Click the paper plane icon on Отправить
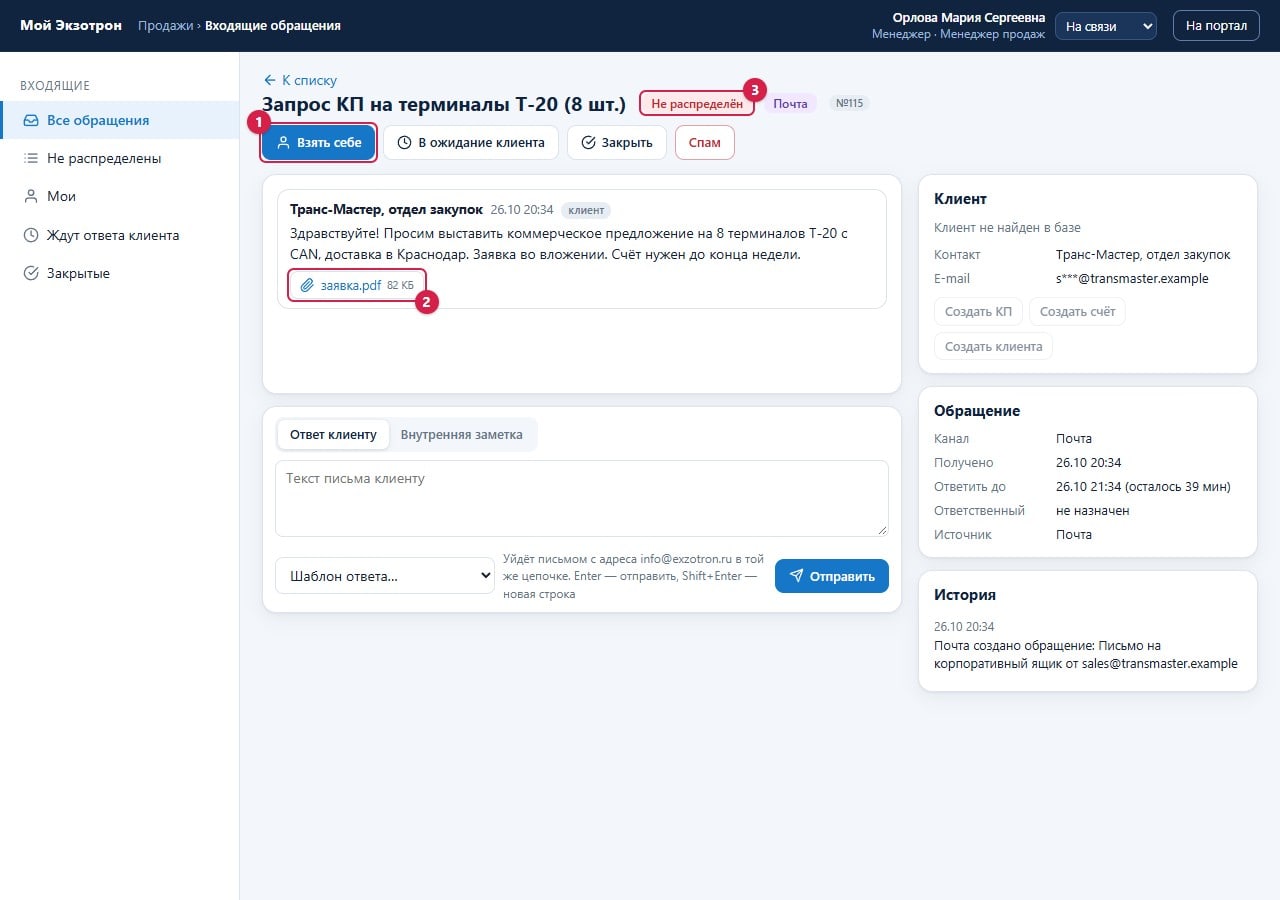1280x900 pixels. coord(797,576)
